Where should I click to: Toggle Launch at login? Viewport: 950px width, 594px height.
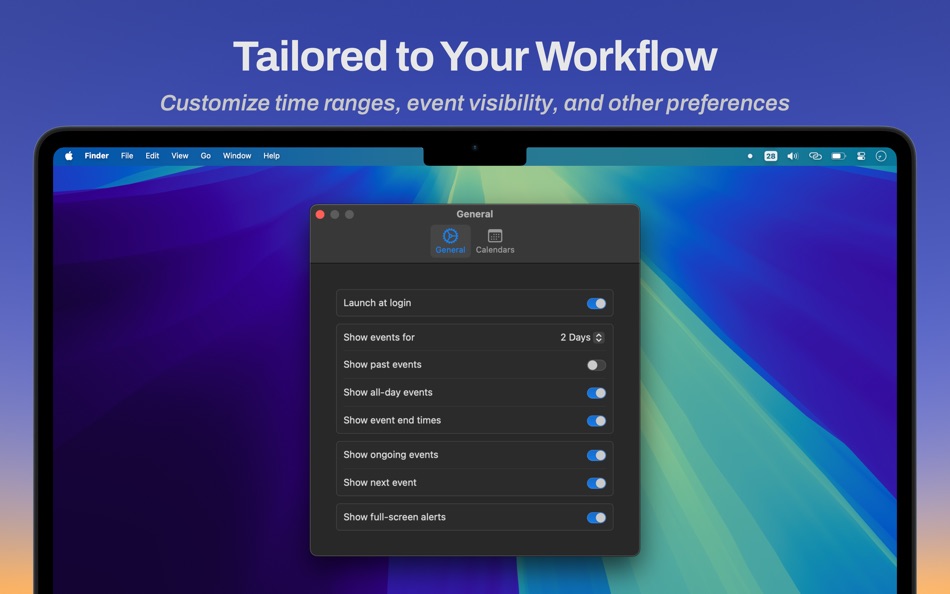596,303
